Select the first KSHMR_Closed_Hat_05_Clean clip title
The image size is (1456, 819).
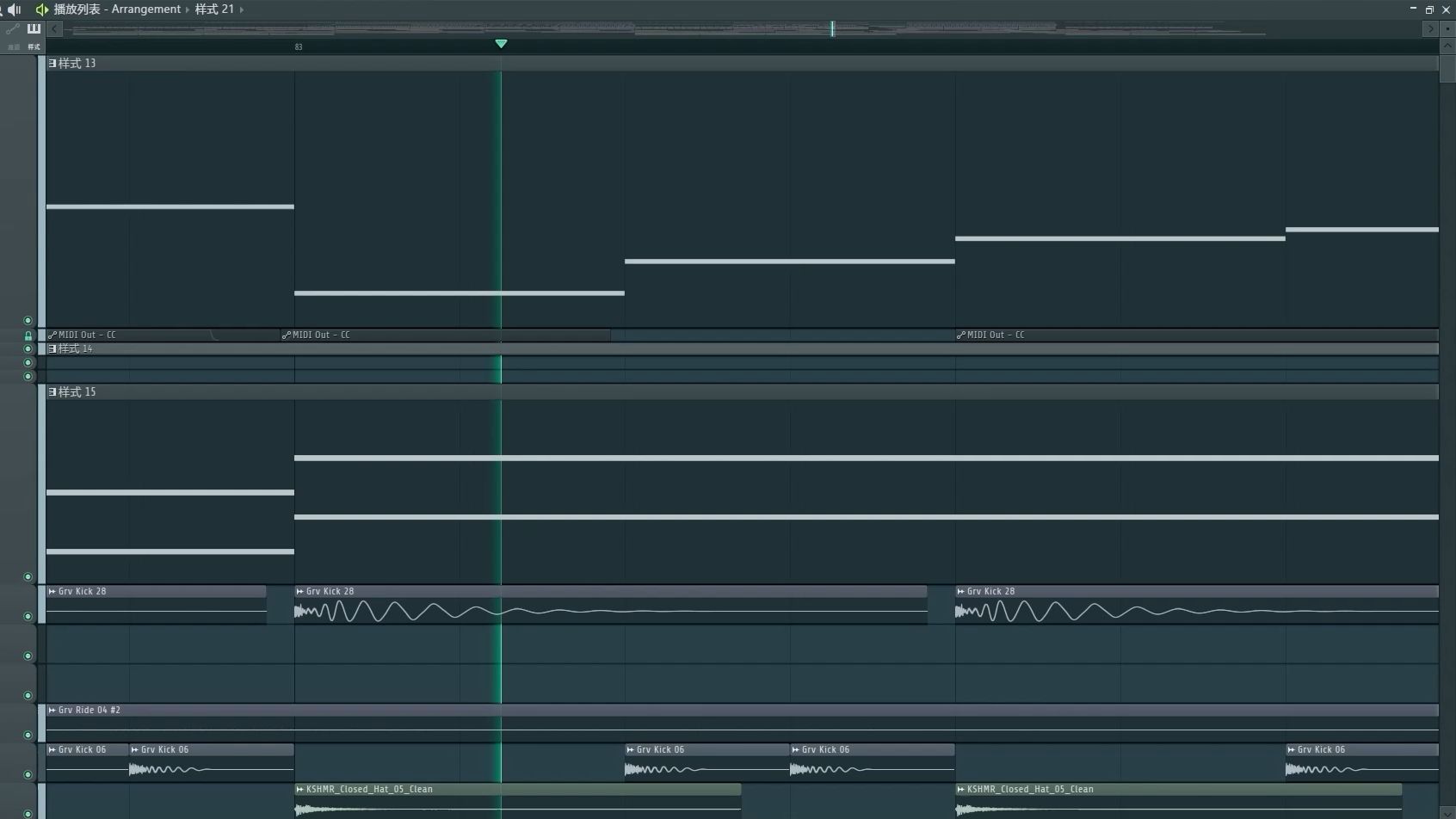click(x=369, y=789)
